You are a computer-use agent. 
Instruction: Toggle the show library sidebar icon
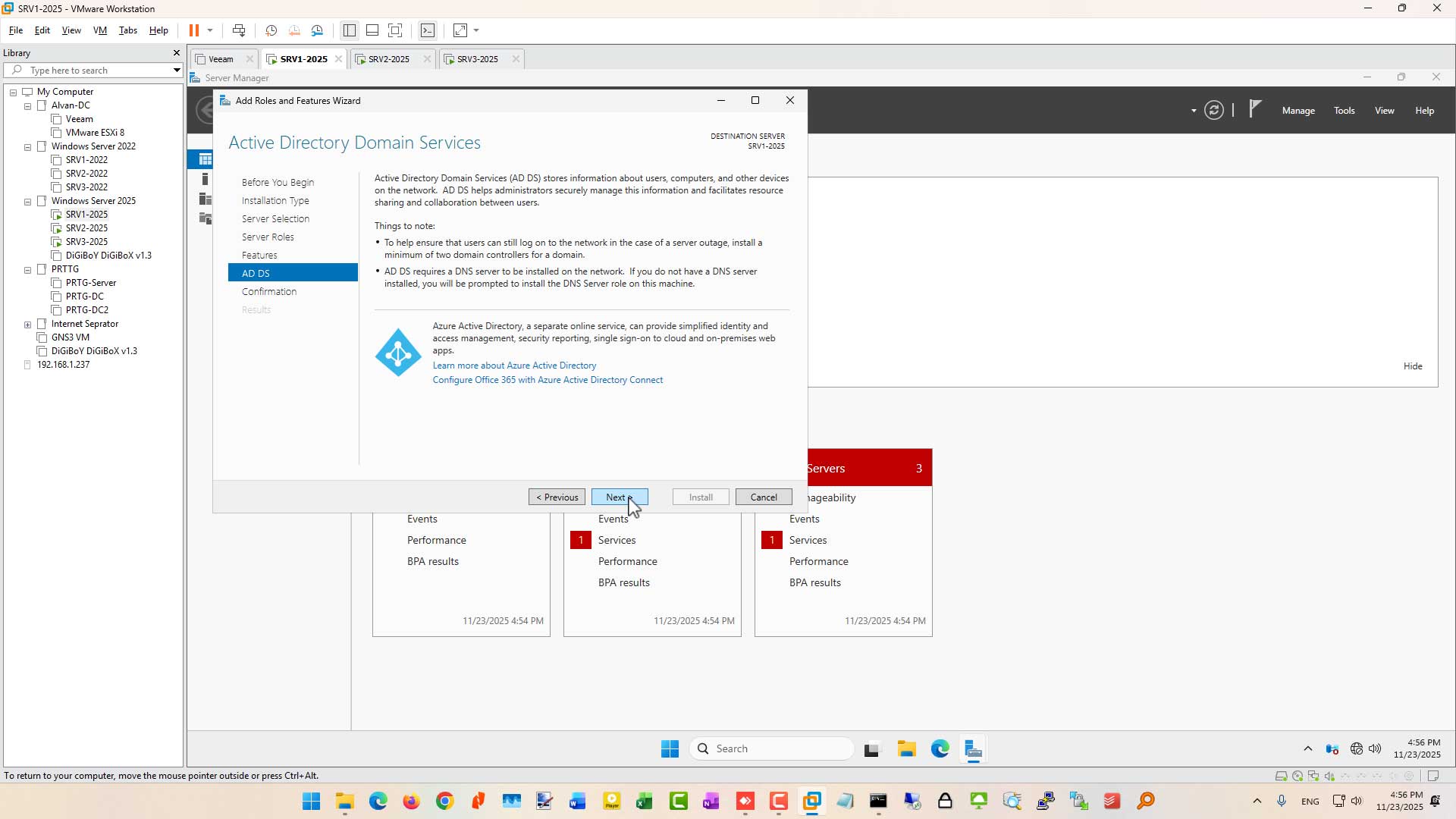pos(349,30)
